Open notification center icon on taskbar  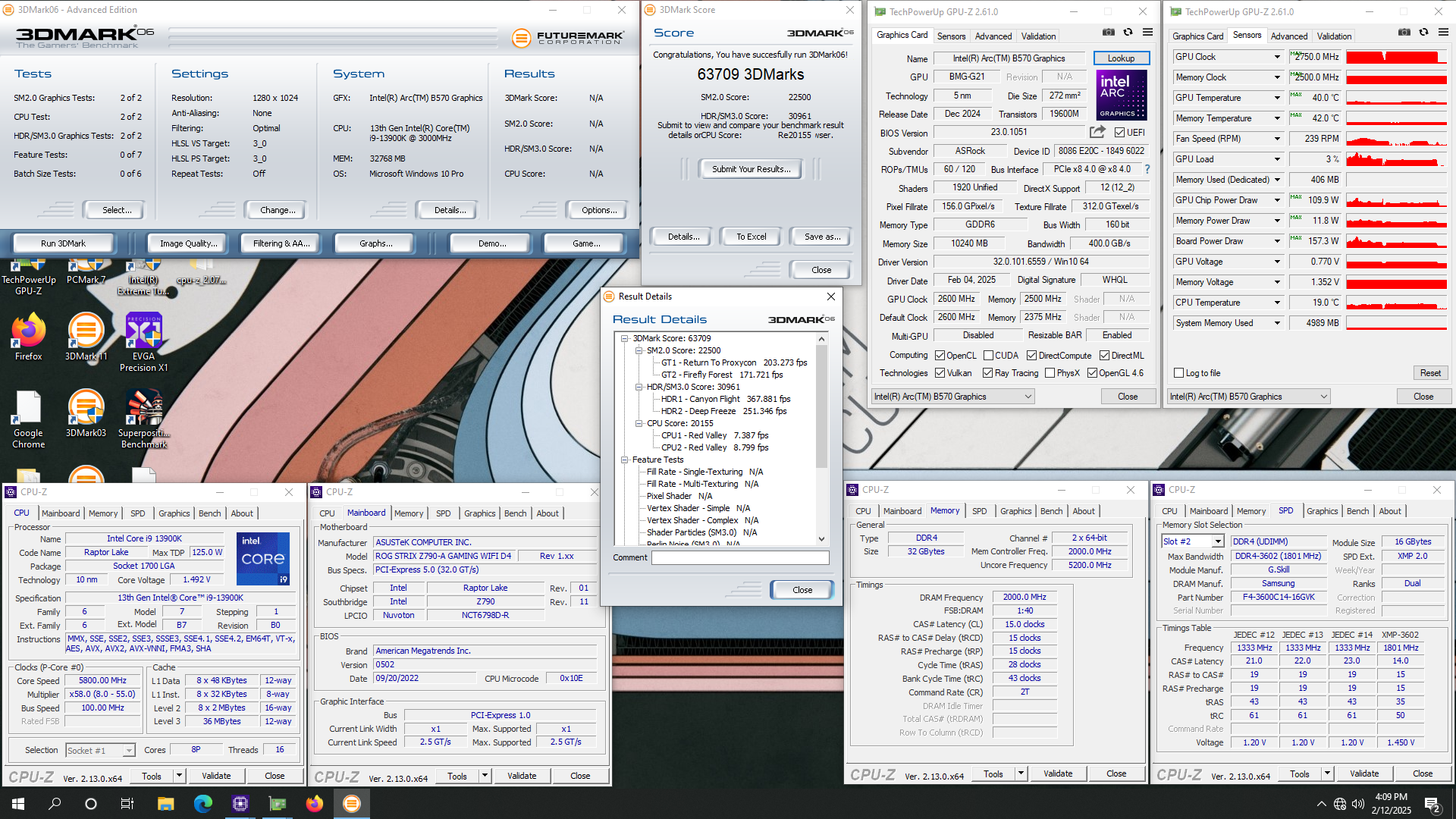(x=1432, y=805)
